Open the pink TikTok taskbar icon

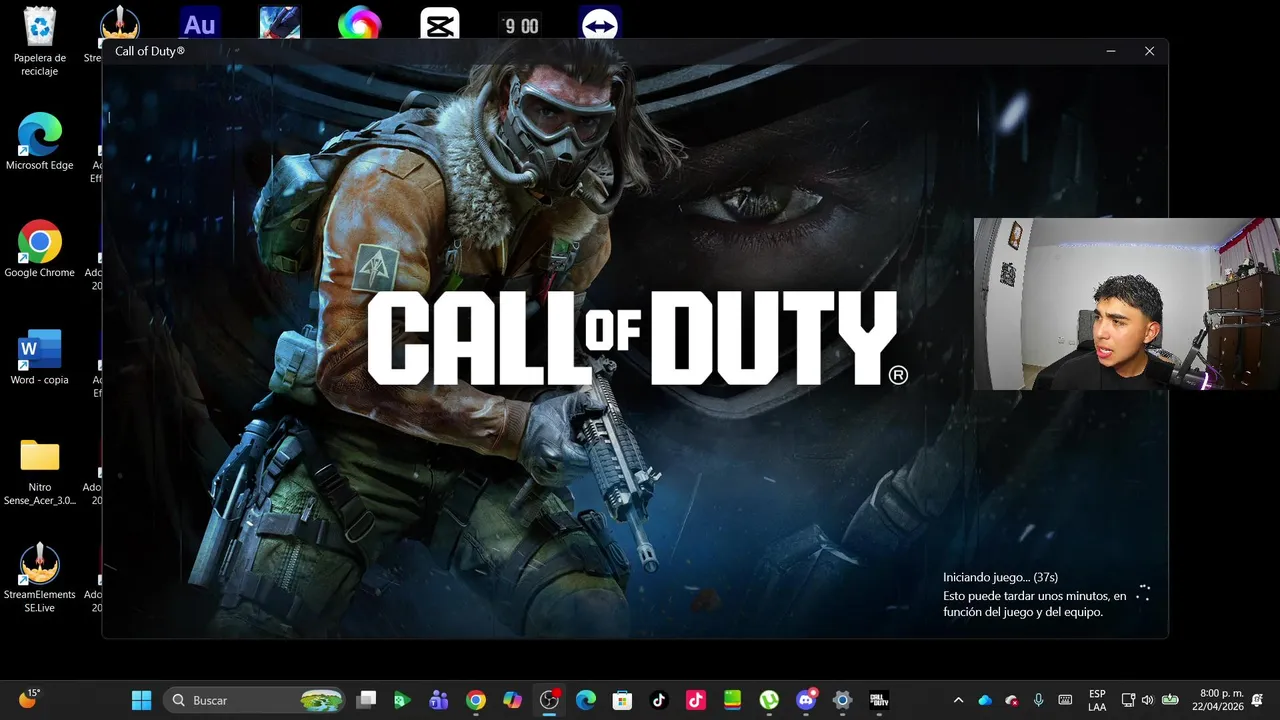click(x=696, y=700)
